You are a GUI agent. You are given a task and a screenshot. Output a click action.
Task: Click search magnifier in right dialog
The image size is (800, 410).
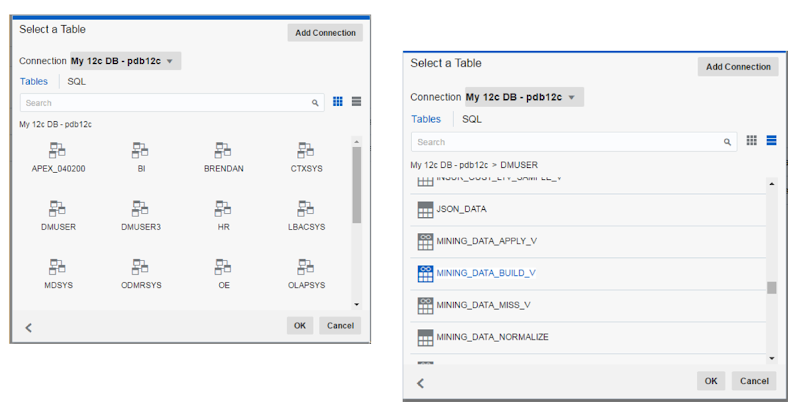[727, 142]
